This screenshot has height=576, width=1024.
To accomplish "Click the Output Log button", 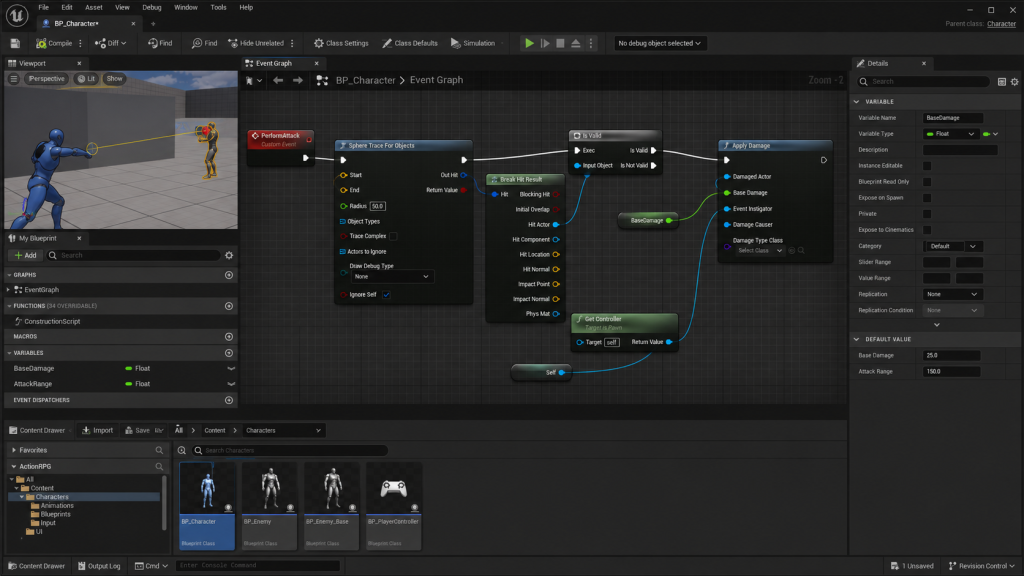I will tap(99, 566).
